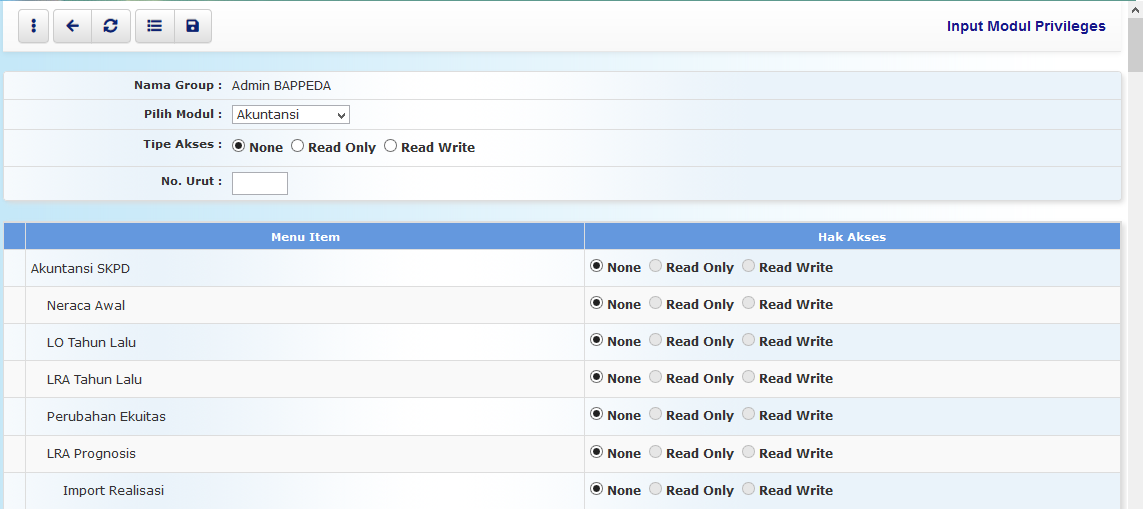Image resolution: width=1143 pixels, height=509 pixels.
Task: Click the vertical page scrollbar
Action: pyautogui.click(x=1135, y=250)
